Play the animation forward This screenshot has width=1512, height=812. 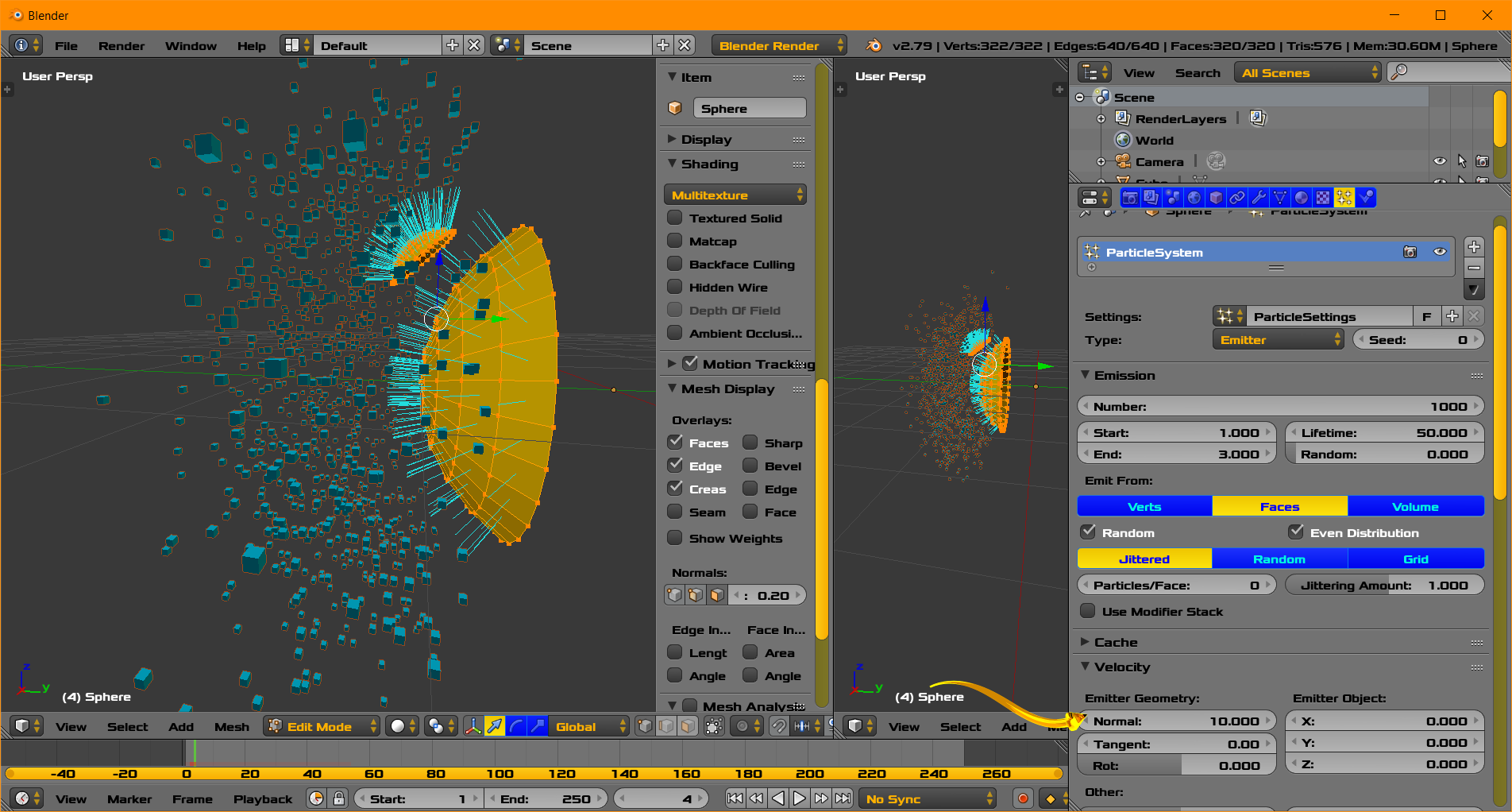coord(800,798)
